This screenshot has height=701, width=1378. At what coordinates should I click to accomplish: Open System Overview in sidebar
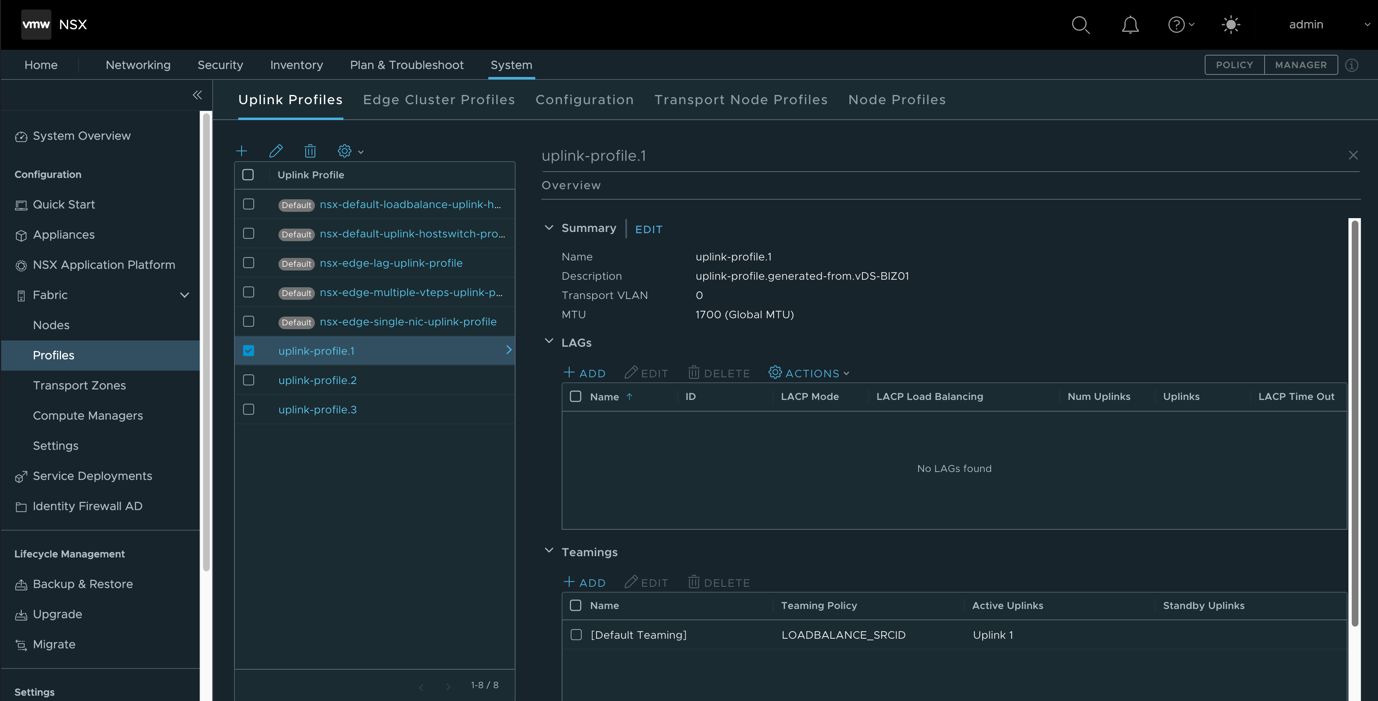click(x=81, y=136)
